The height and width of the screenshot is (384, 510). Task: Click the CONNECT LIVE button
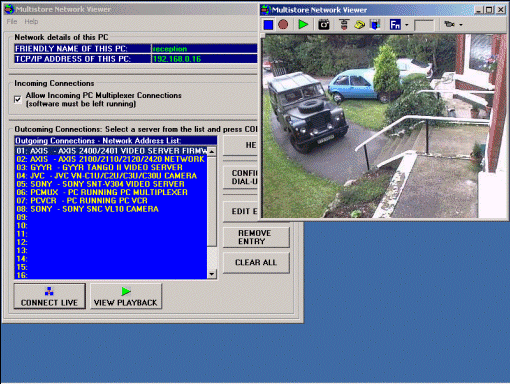[50, 296]
